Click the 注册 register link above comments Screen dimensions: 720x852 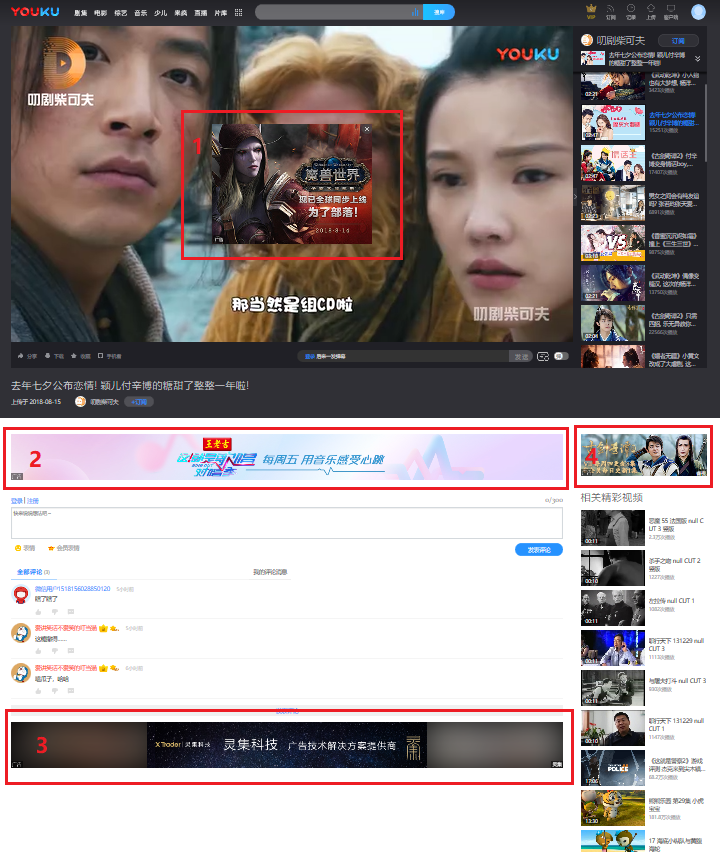click(x=33, y=500)
